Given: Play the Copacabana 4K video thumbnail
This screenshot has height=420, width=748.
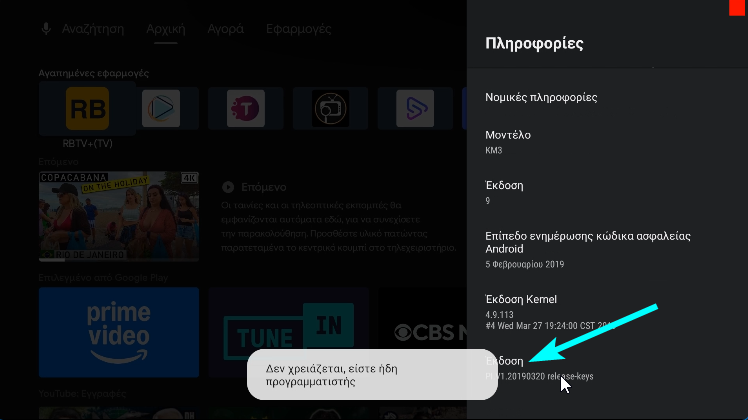Looking at the screenshot, I should click(118, 214).
